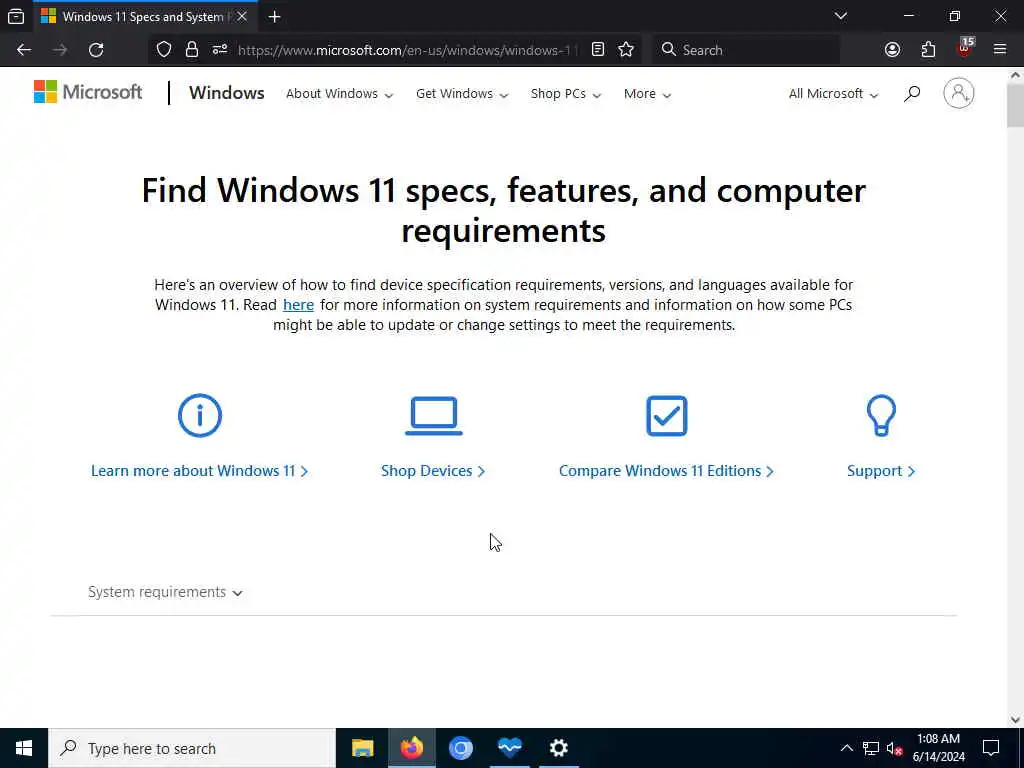The width and height of the screenshot is (1024, 768).
Task: Click the info circle icon
Action: (200, 415)
